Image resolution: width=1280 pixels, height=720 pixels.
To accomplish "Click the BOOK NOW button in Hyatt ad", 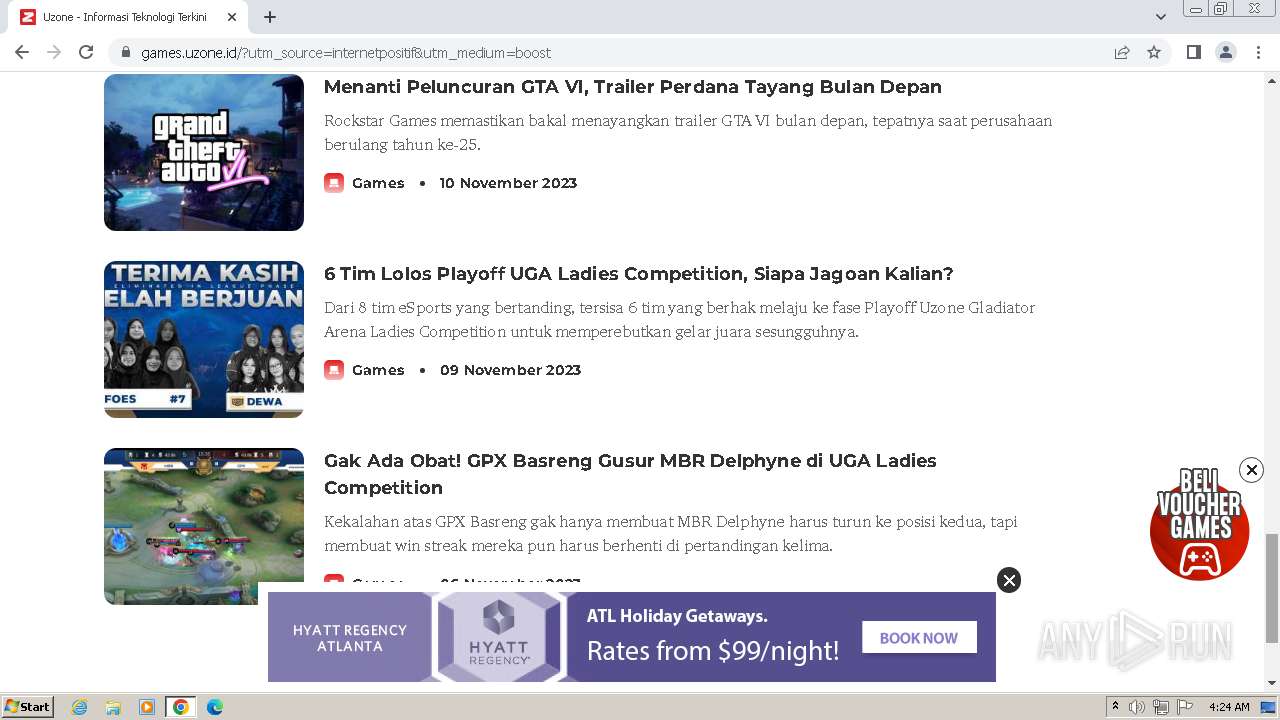I will click(x=919, y=638).
